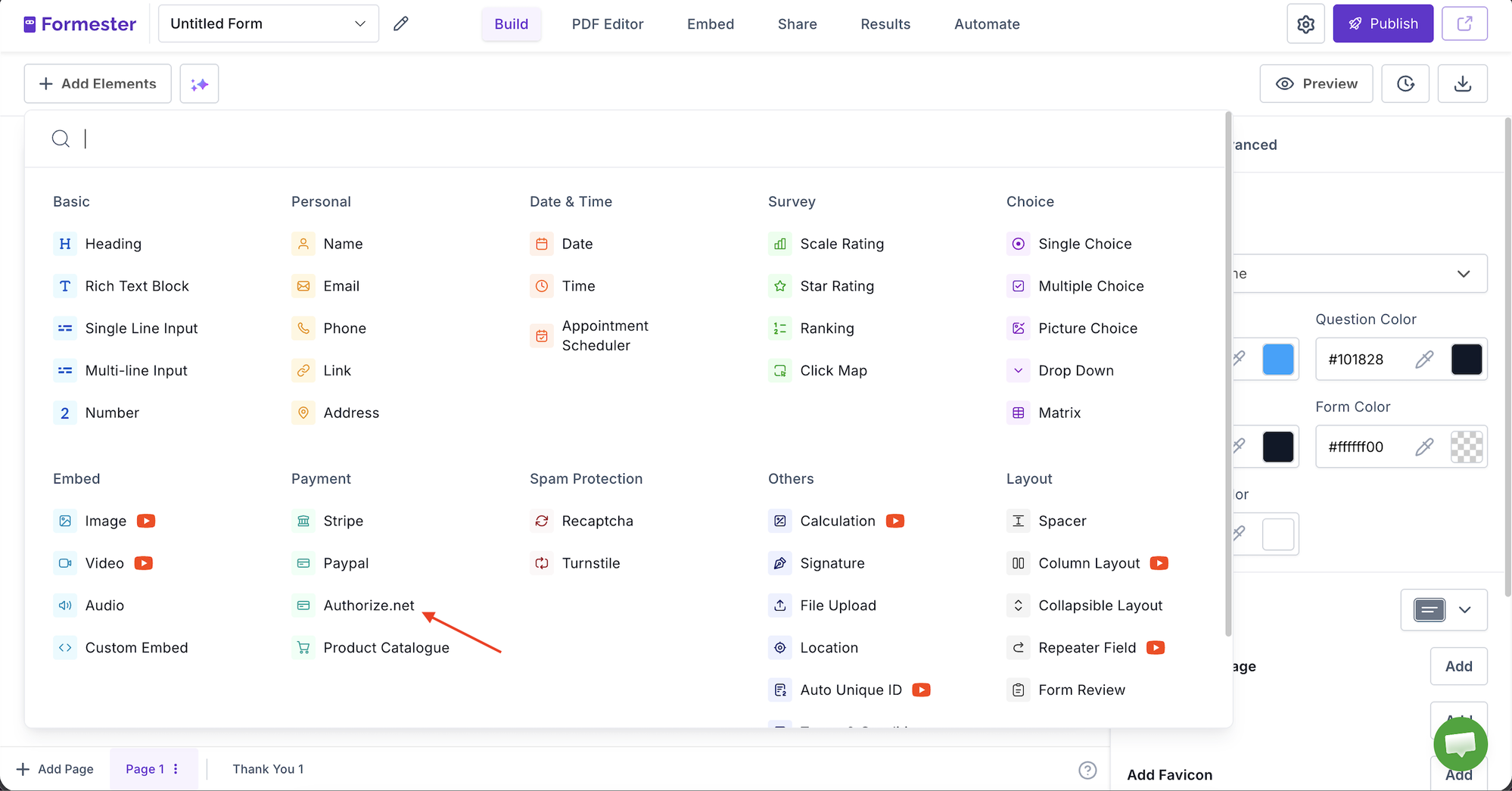Click the Stripe payment icon
Viewport: 1512px width, 791px height.
click(303, 521)
